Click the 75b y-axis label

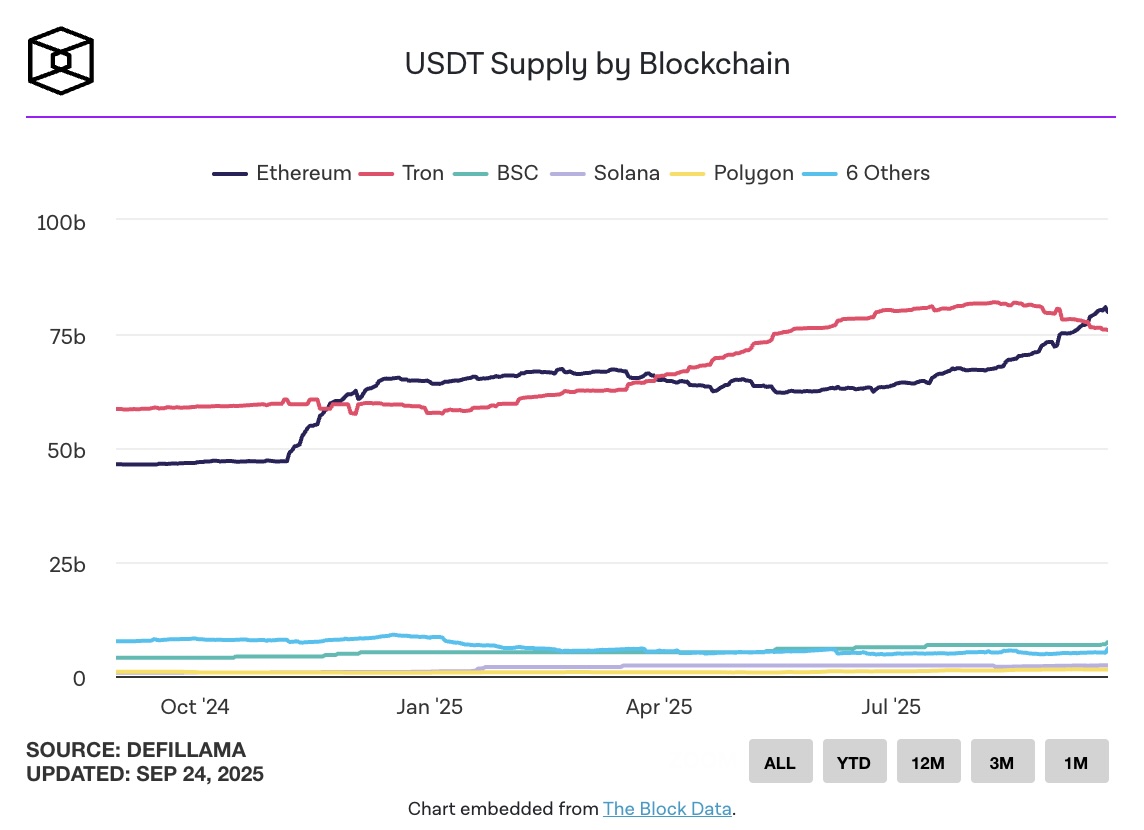pos(67,337)
